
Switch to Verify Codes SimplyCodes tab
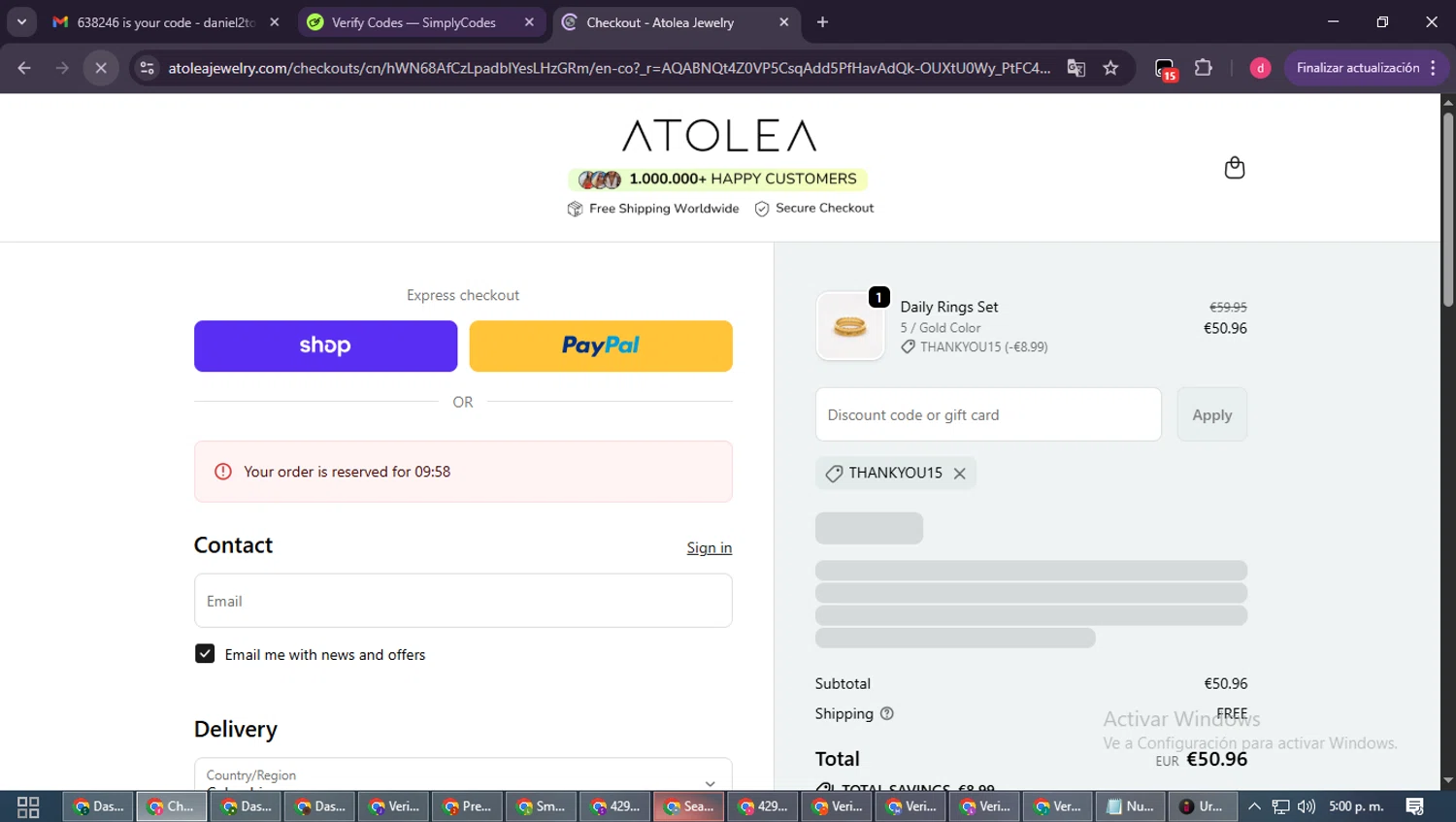419,22
